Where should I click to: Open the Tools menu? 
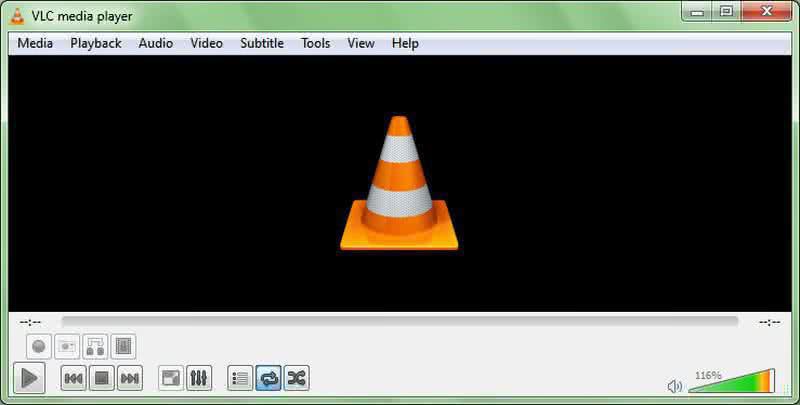pyautogui.click(x=315, y=43)
